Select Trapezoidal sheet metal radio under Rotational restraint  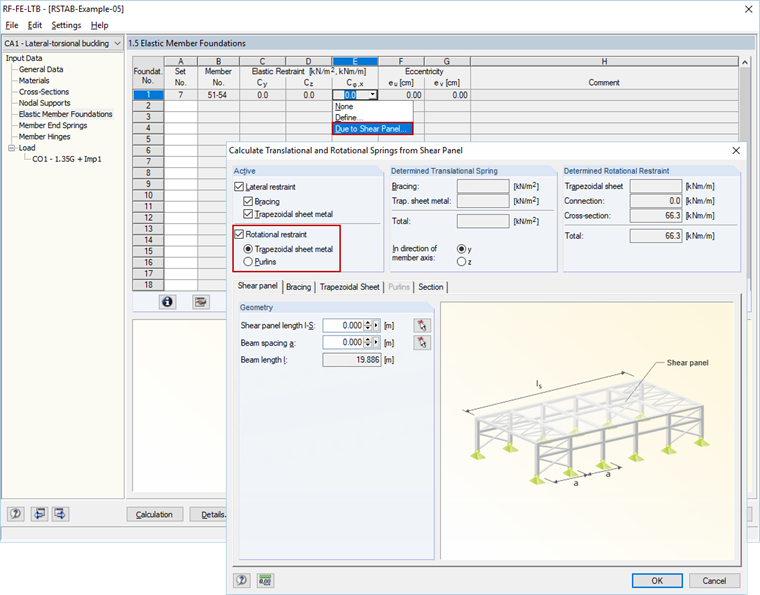click(x=248, y=249)
